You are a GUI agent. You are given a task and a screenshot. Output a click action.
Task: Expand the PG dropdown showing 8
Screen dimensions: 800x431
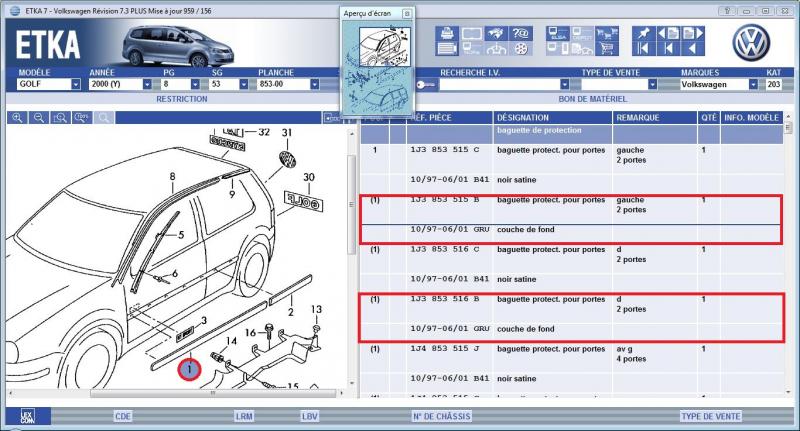[195, 84]
